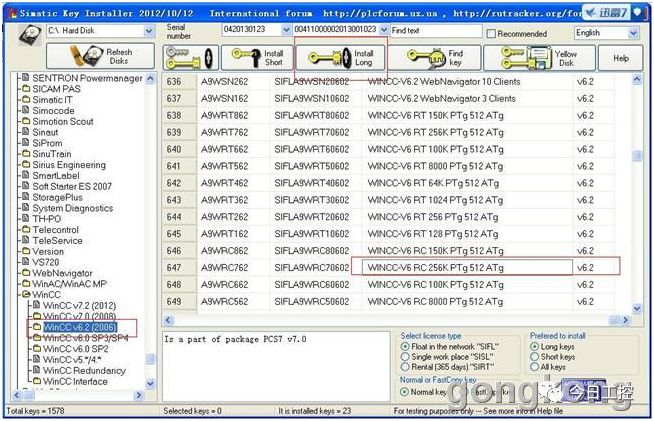
Task: Select Long keys preference
Action: pos(534,346)
